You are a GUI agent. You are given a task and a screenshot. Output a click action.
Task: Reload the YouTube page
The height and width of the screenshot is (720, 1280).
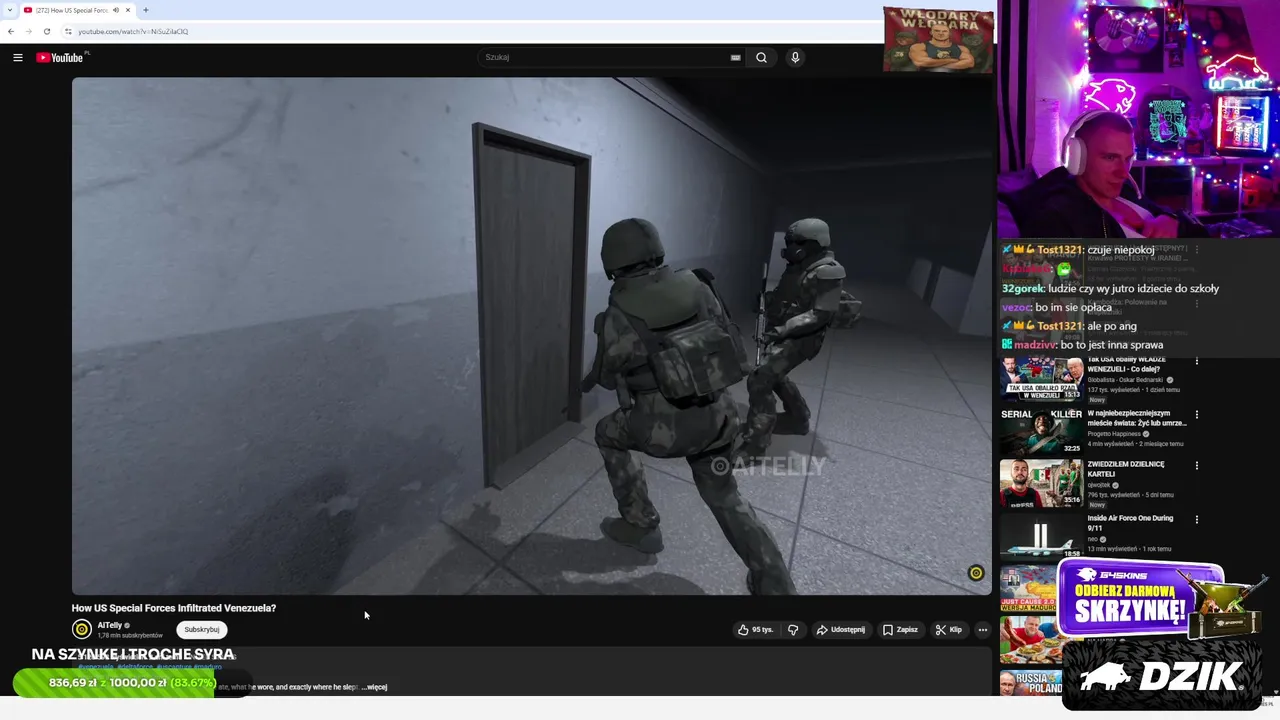(46, 31)
